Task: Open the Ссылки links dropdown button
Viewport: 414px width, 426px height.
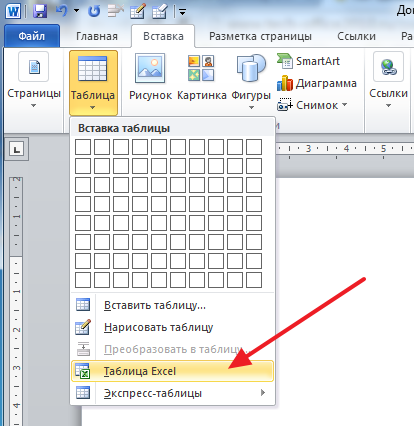Action: (388, 80)
